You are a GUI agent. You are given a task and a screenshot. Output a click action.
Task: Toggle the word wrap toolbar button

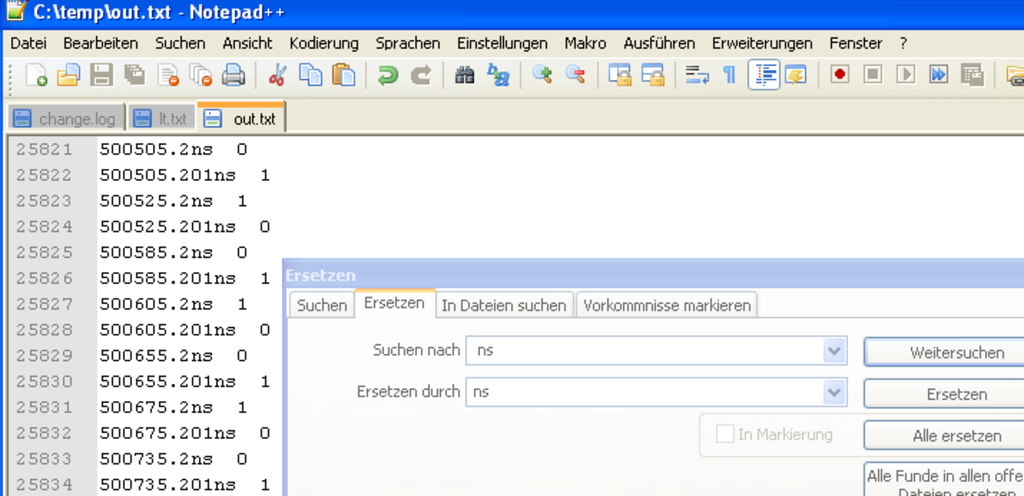coord(696,75)
